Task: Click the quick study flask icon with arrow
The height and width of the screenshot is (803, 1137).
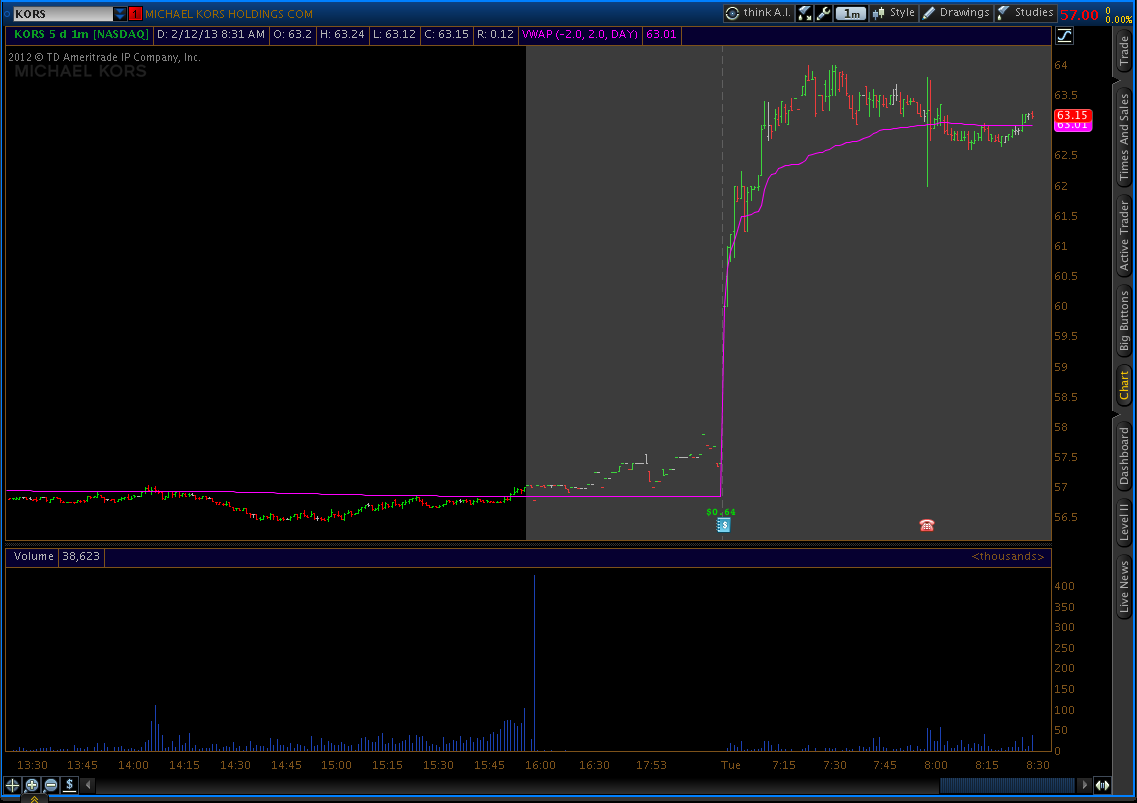Action: [804, 13]
